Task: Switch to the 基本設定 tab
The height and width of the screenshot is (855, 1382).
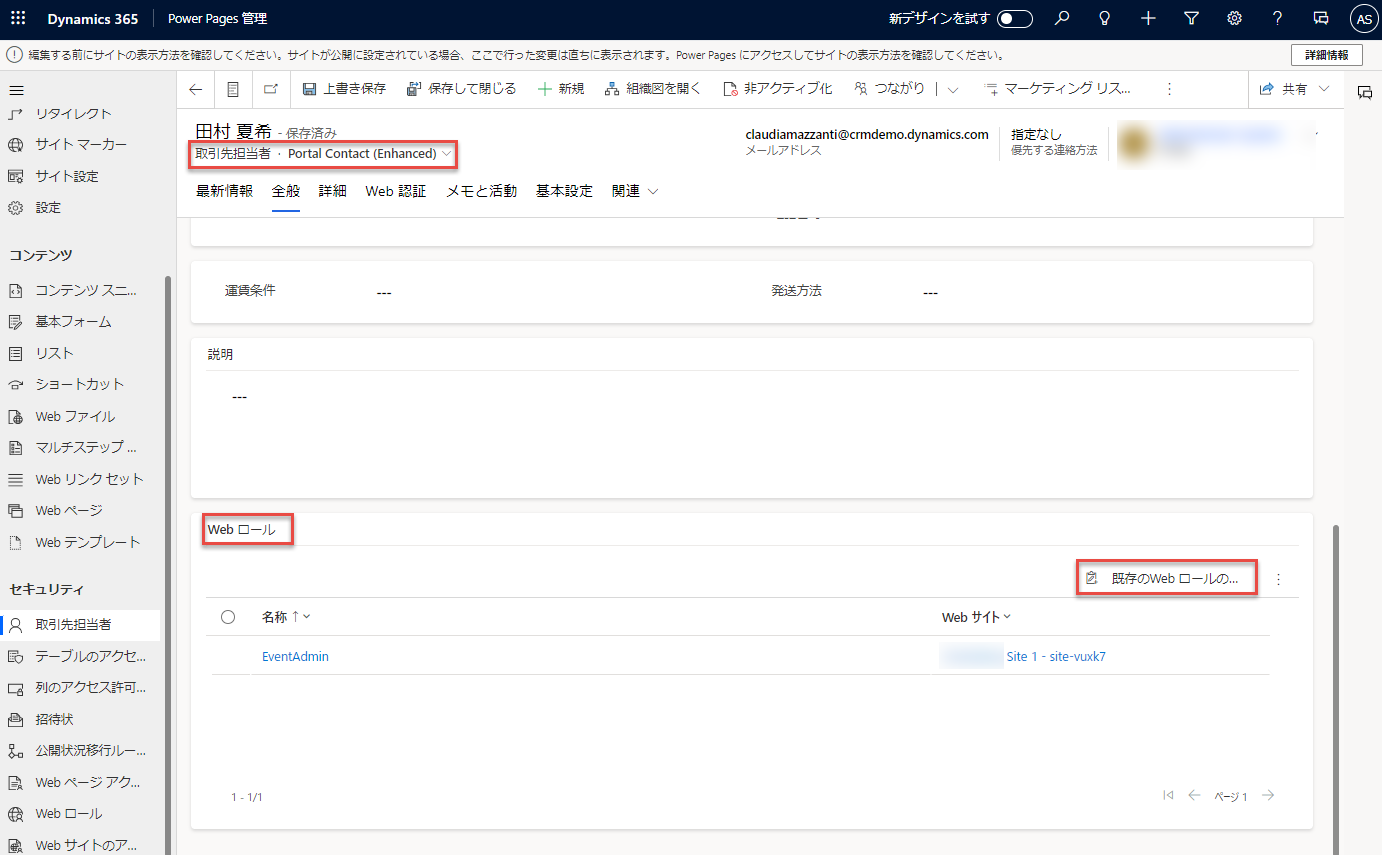Action: click(564, 191)
